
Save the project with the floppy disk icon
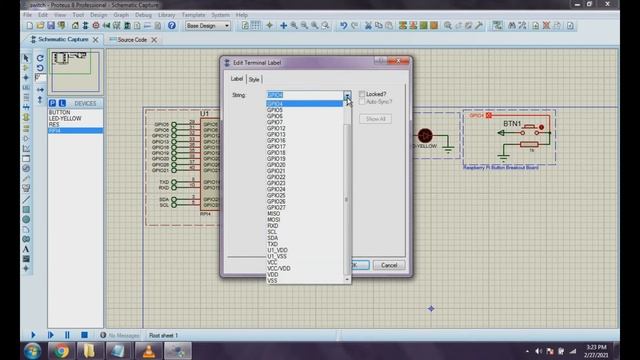[51, 26]
